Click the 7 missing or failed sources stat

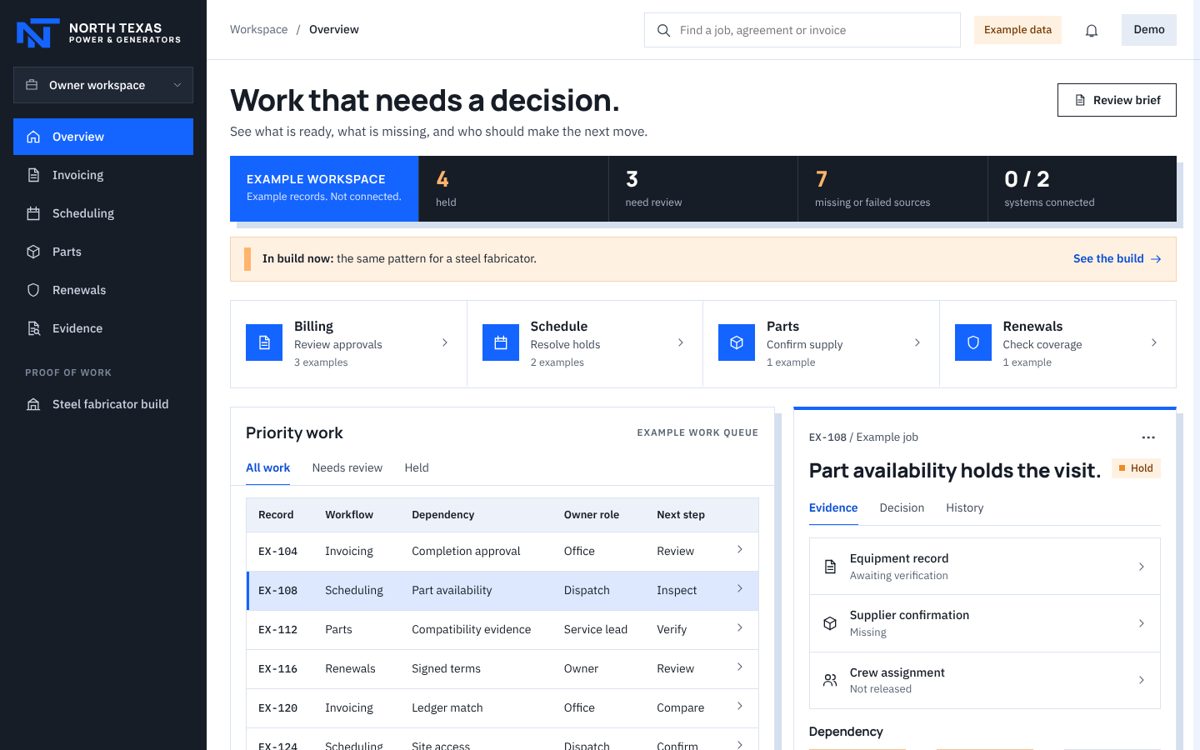point(893,189)
